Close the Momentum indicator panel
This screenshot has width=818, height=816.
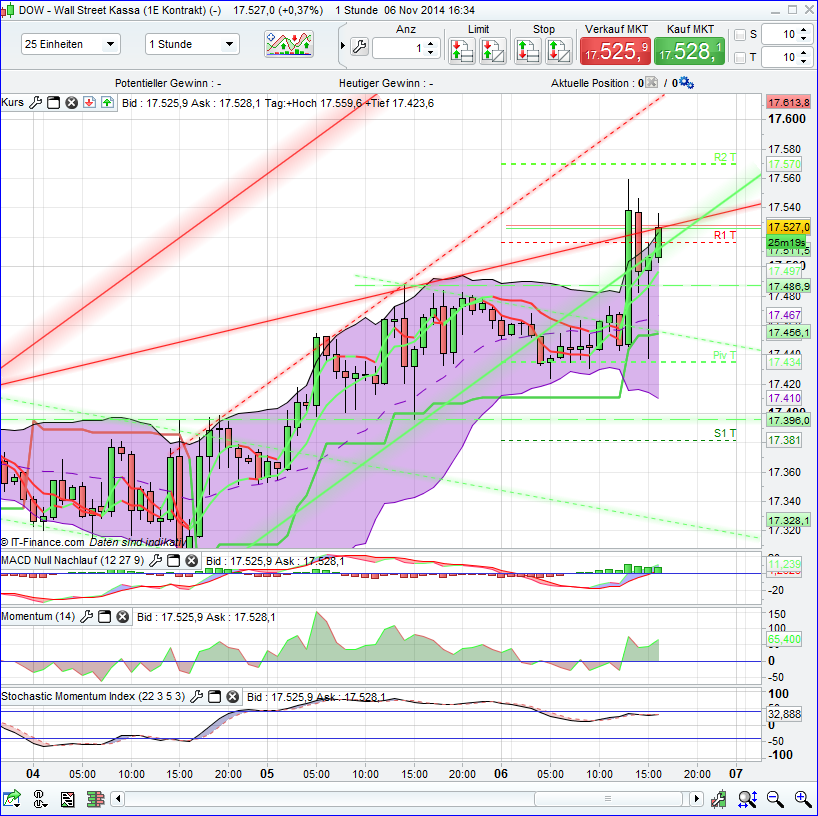tap(122, 616)
